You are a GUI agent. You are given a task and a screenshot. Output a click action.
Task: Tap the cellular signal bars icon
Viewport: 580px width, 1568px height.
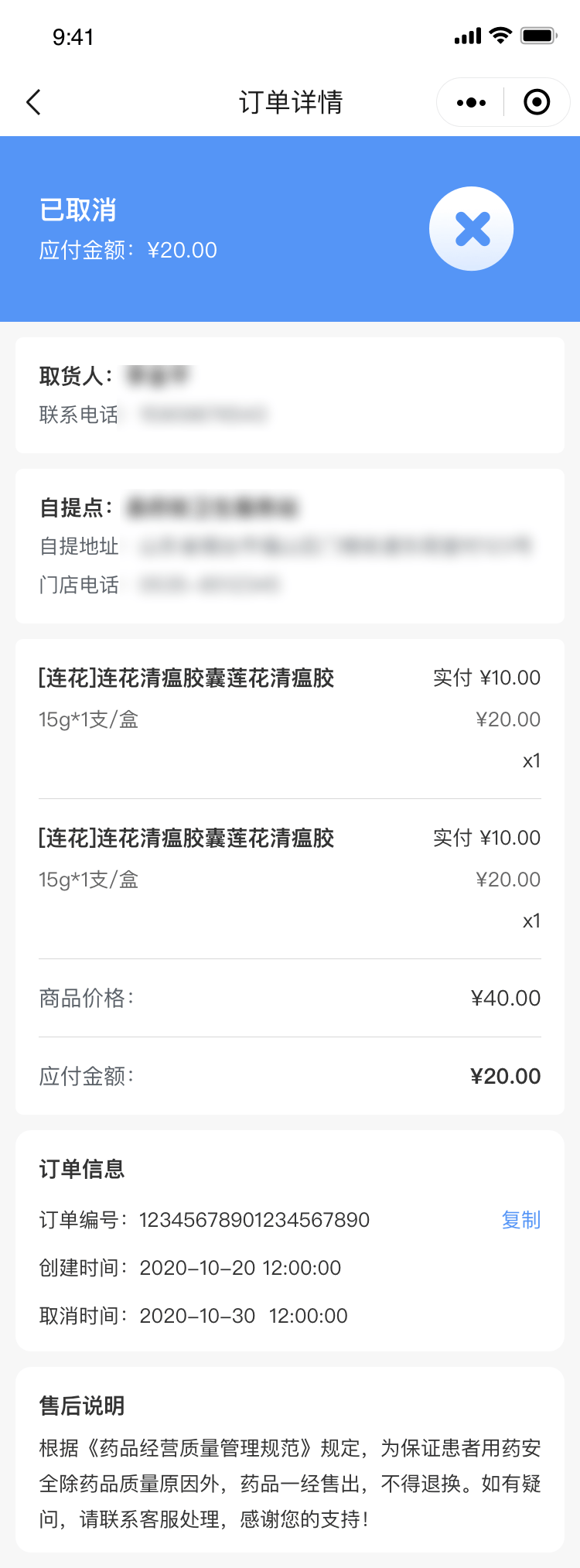468,36
